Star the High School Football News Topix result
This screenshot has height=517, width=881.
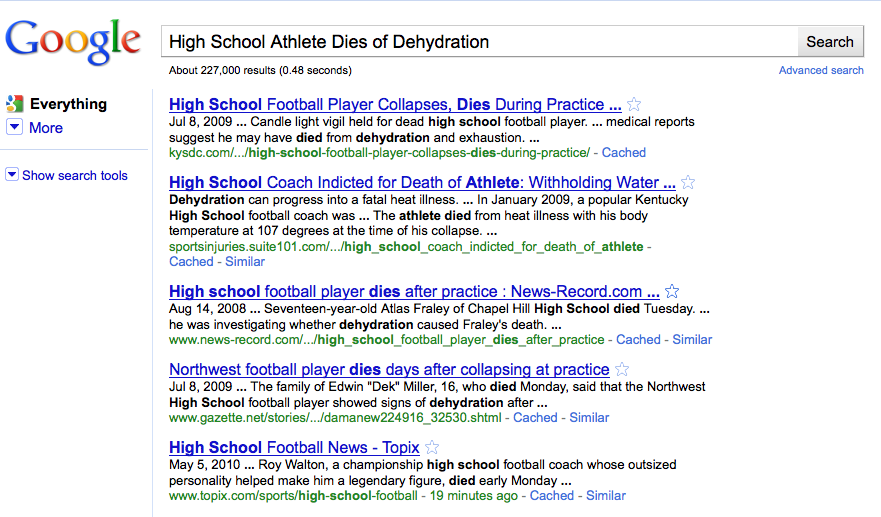[x=432, y=448]
